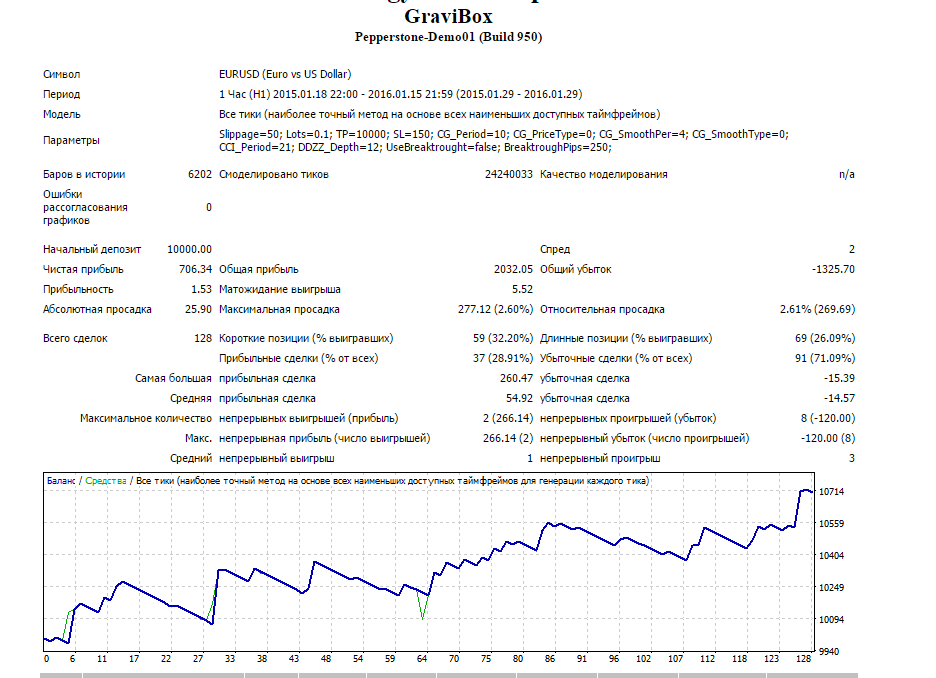Screen dimensions: 936x678
Task: Select the Slippage=50 parameters line
Action: (x=504, y=134)
